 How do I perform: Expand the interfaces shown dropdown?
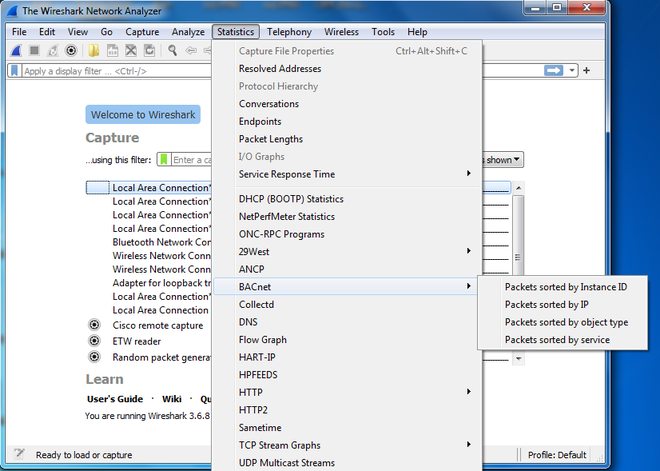(503, 160)
